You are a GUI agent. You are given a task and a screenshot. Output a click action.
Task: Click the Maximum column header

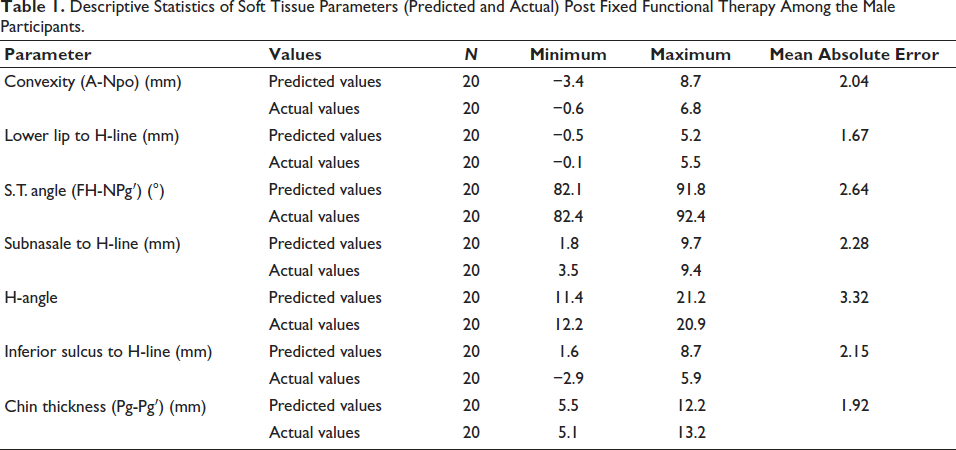click(x=690, y=54)
